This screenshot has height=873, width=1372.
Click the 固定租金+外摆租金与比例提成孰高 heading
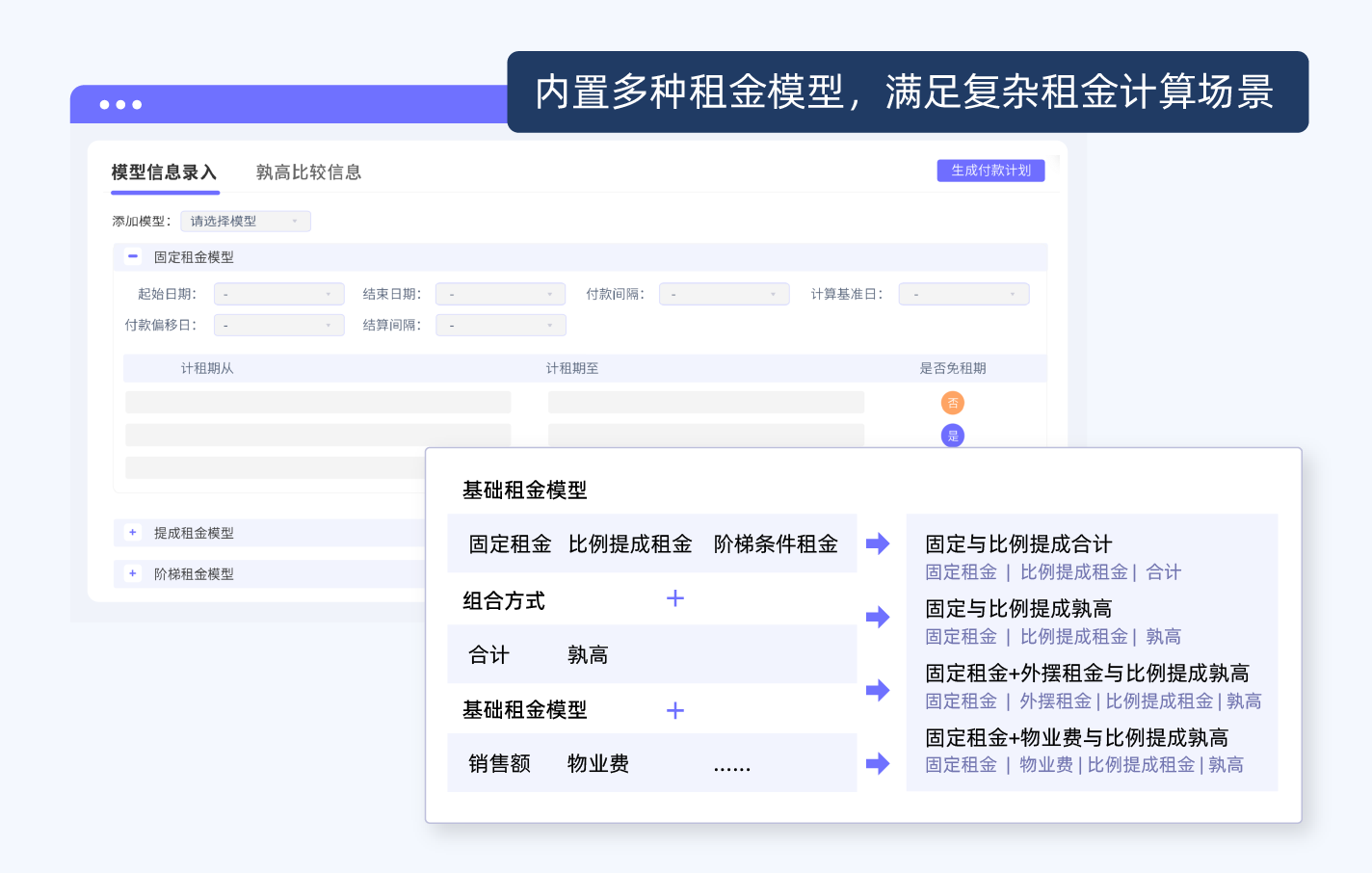click(x=1087, y=674)
